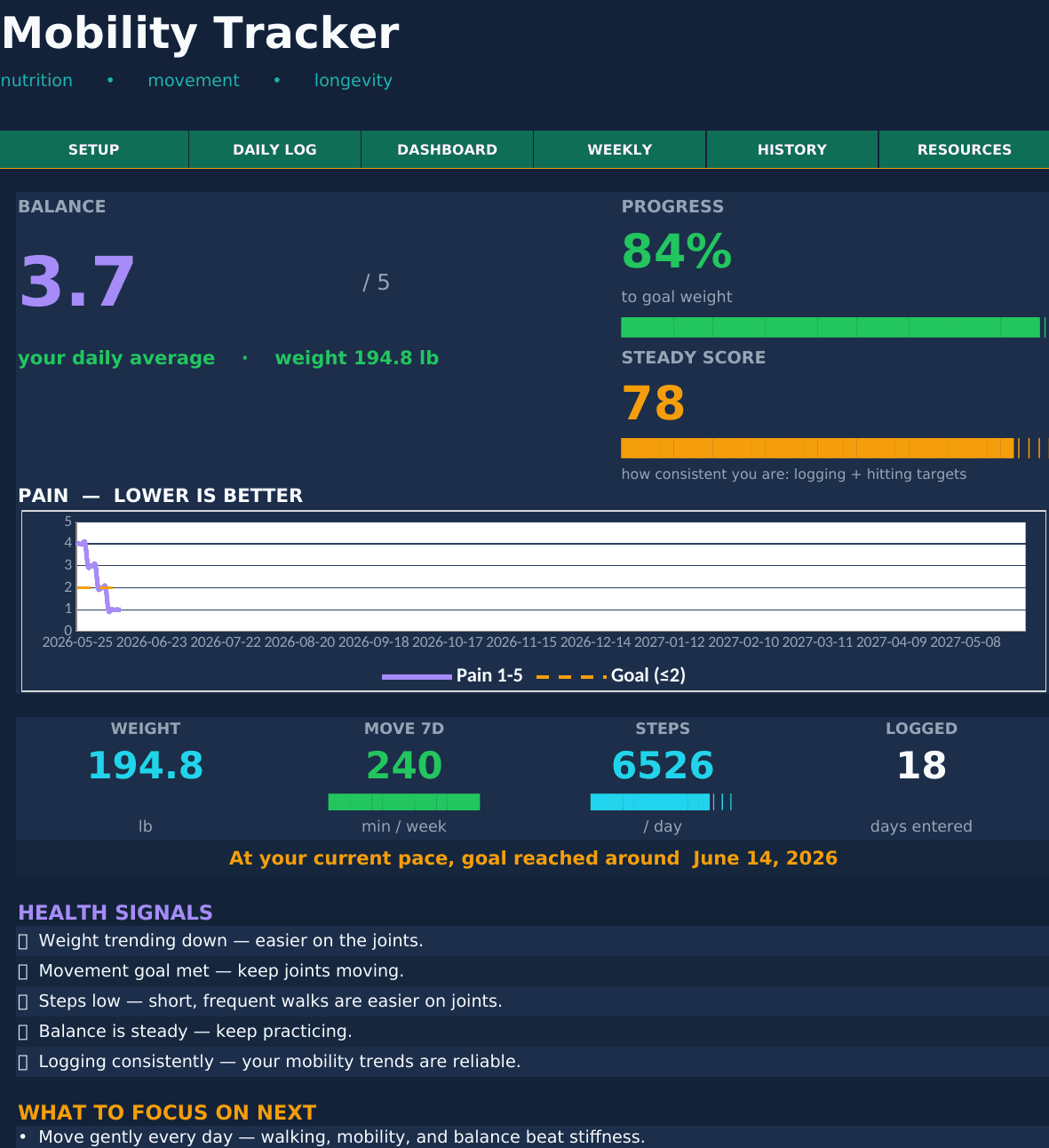Click 'Steps low' health signal row
The width and height of the screenshot is (1049, 1148).
pos(532,1001)
